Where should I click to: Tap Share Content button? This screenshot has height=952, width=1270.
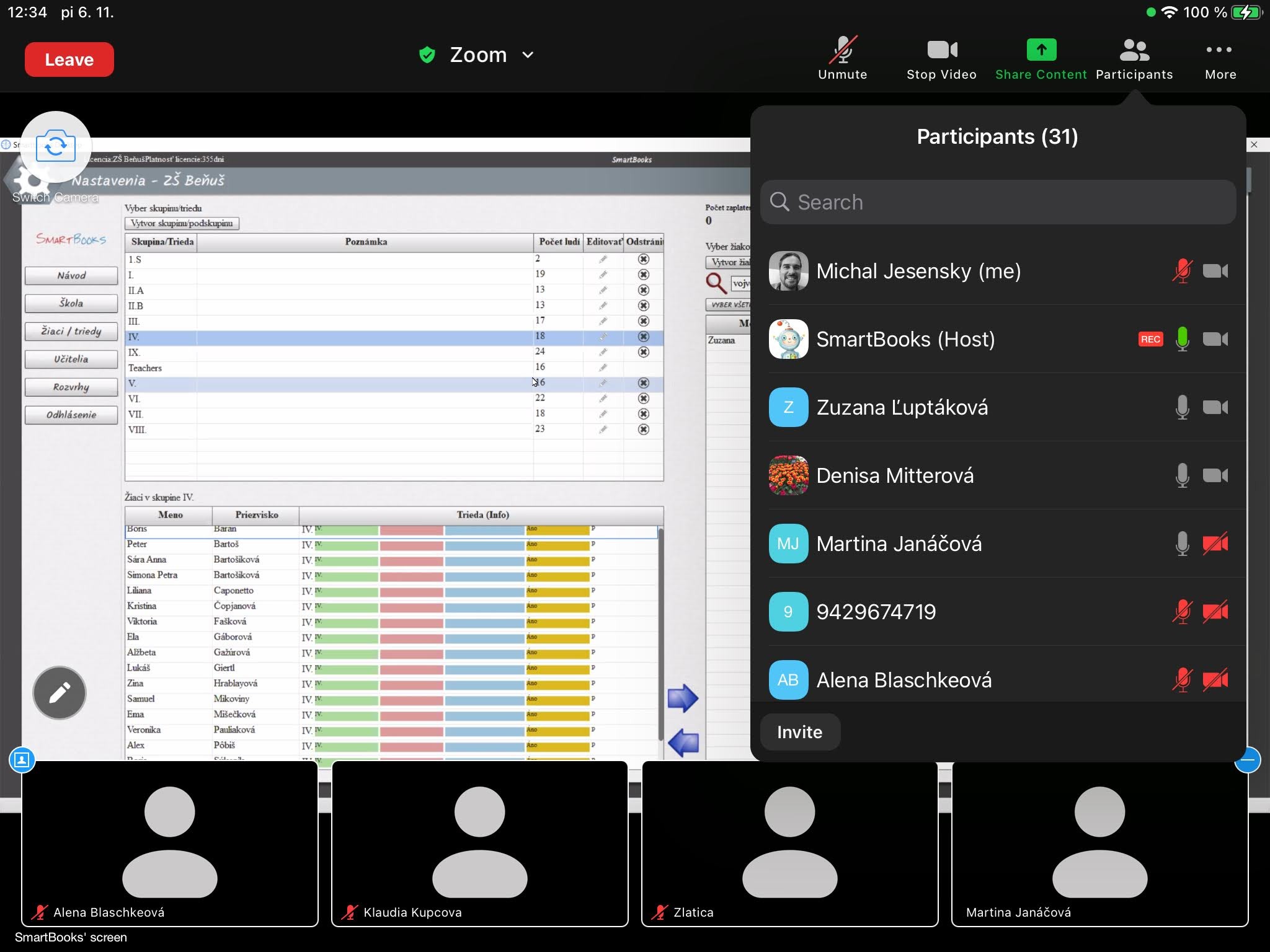pos(1041,58)
